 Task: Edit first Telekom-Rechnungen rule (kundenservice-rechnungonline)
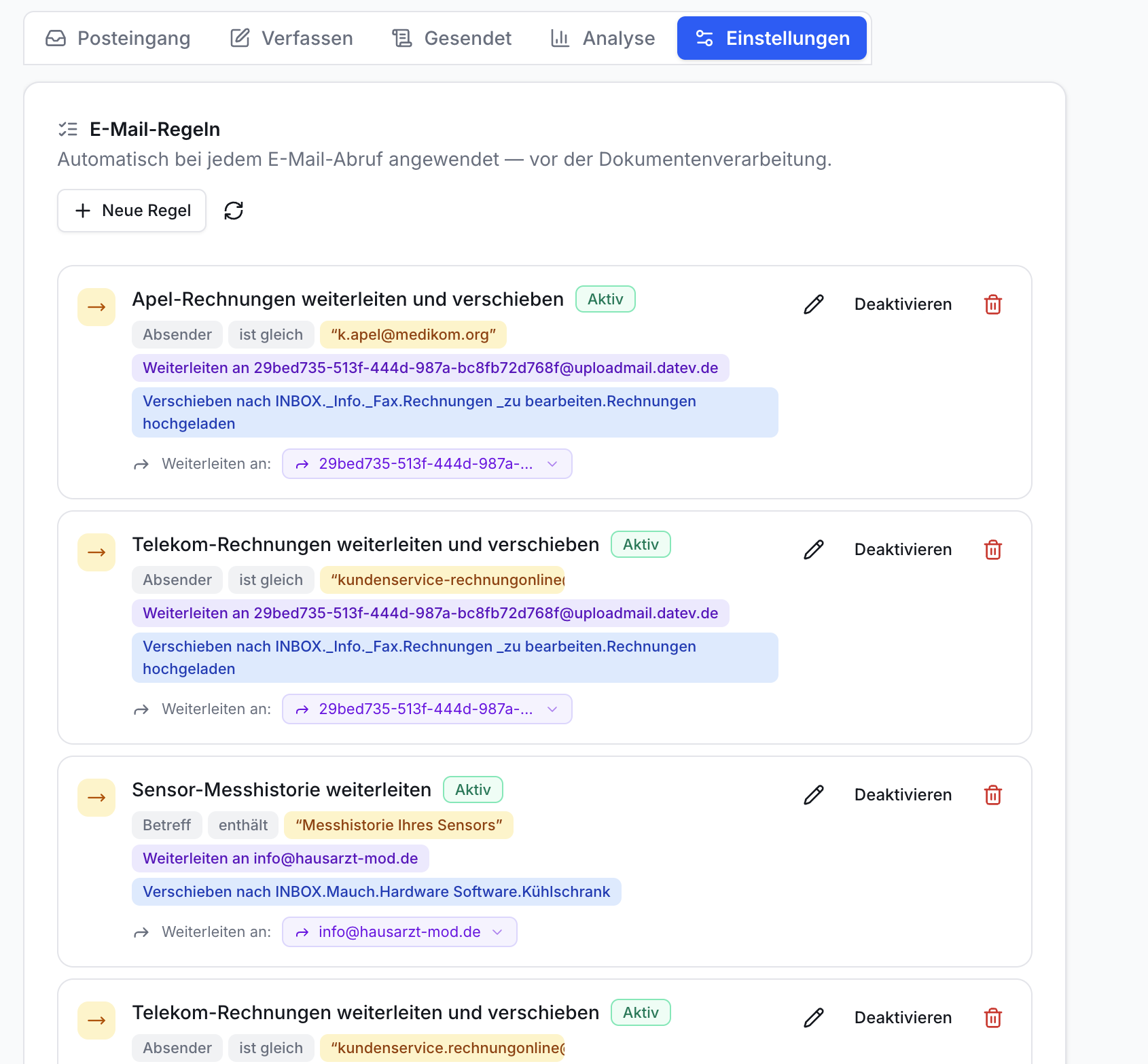tap(814, 550)
